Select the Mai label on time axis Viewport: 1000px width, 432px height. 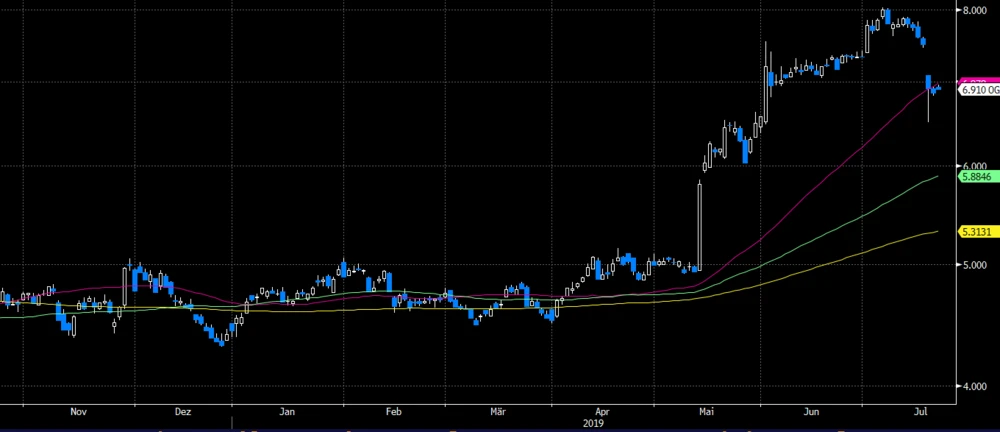click(x=708, y=411)
